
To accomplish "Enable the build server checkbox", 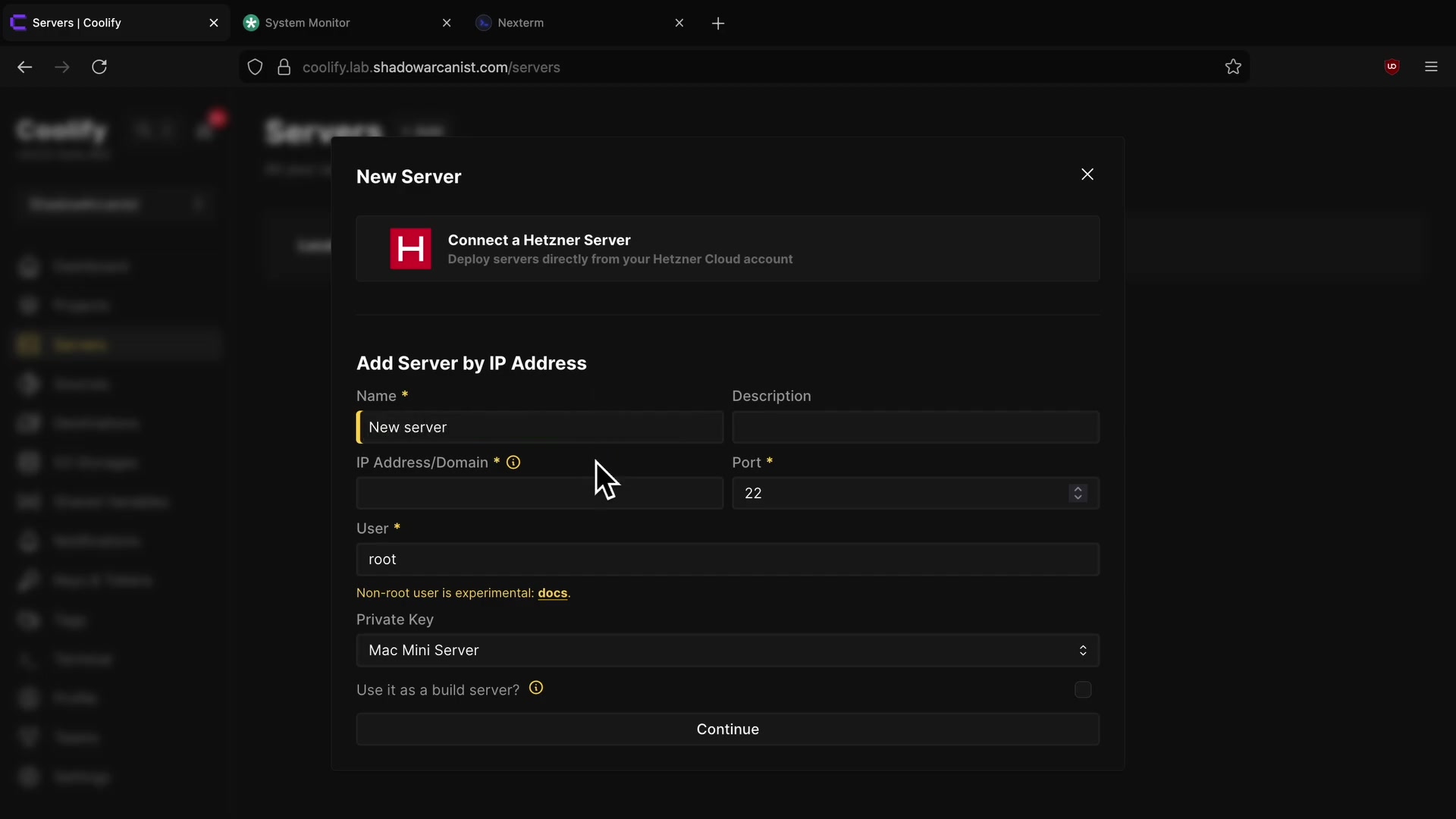I will point(1083,689).
